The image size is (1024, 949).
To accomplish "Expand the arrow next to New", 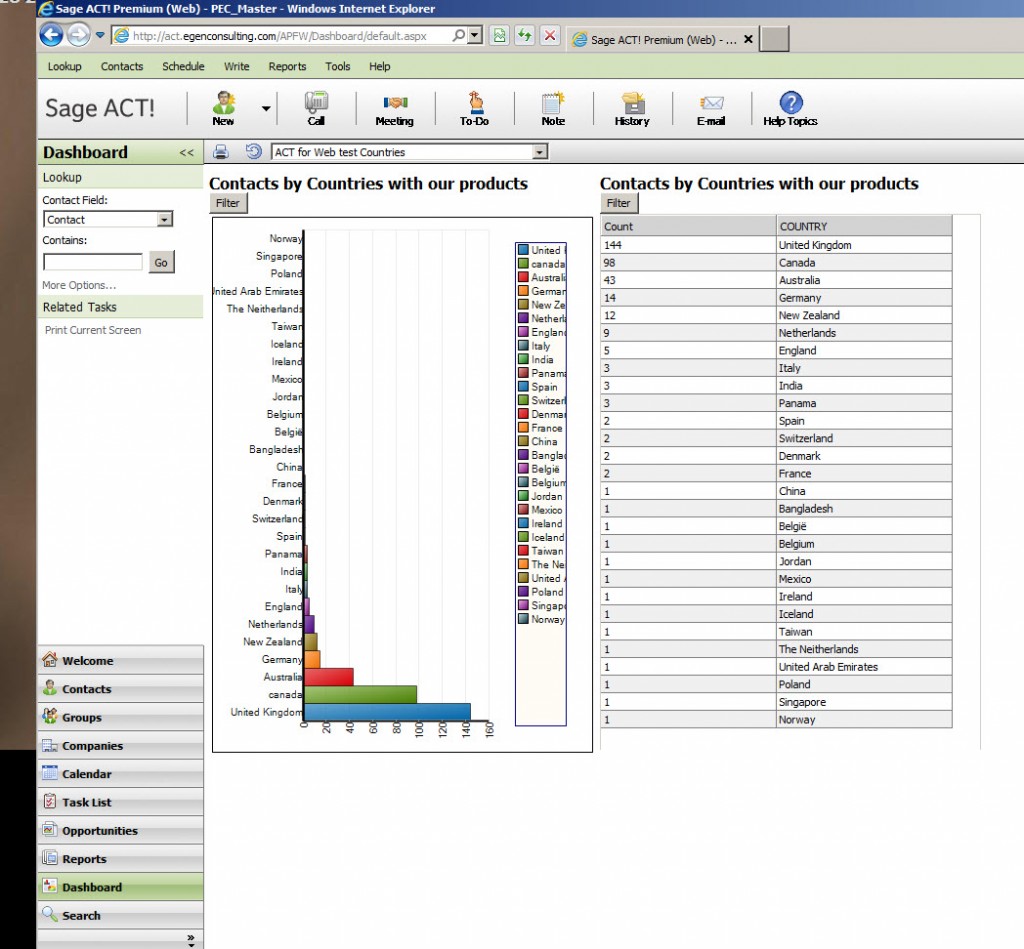I will (266, 108).
